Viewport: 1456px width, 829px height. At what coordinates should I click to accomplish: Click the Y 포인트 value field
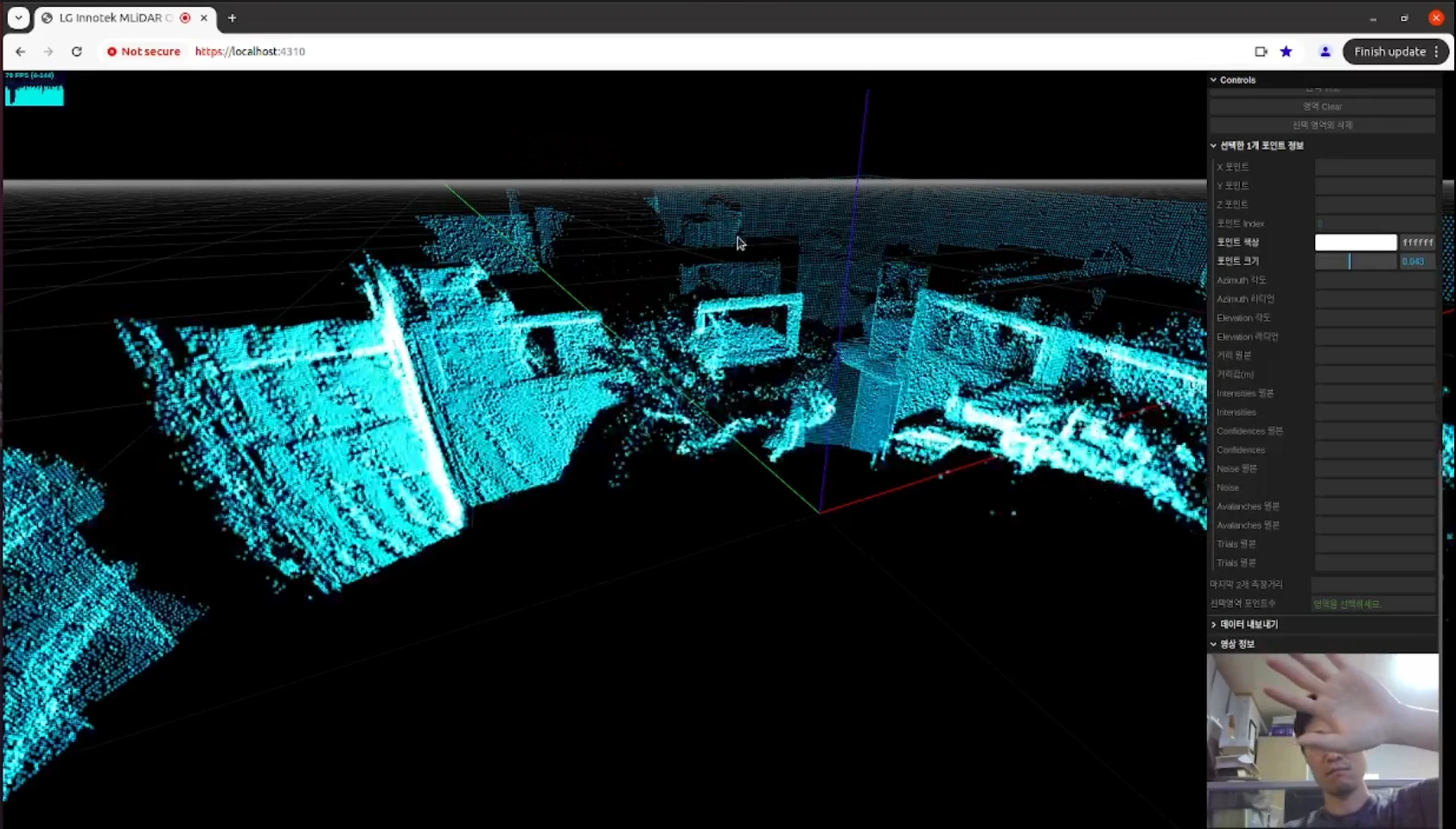pos(1375,186)
